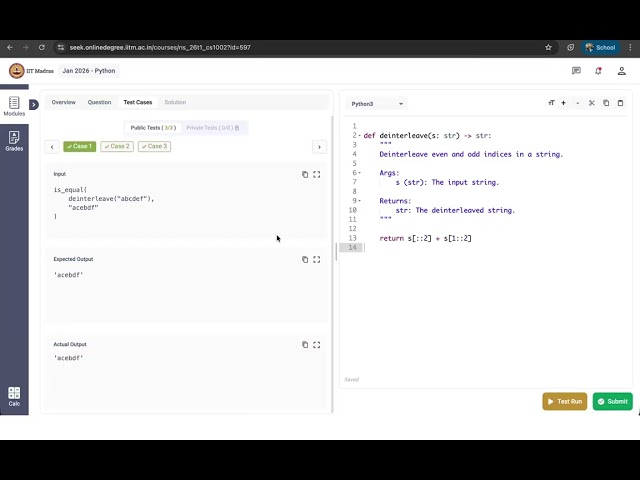The width and height of the screenshot is (640, 480).
Task: Collapse the def deinterleave fold arrow on line 2
Action: coord(360,136)
